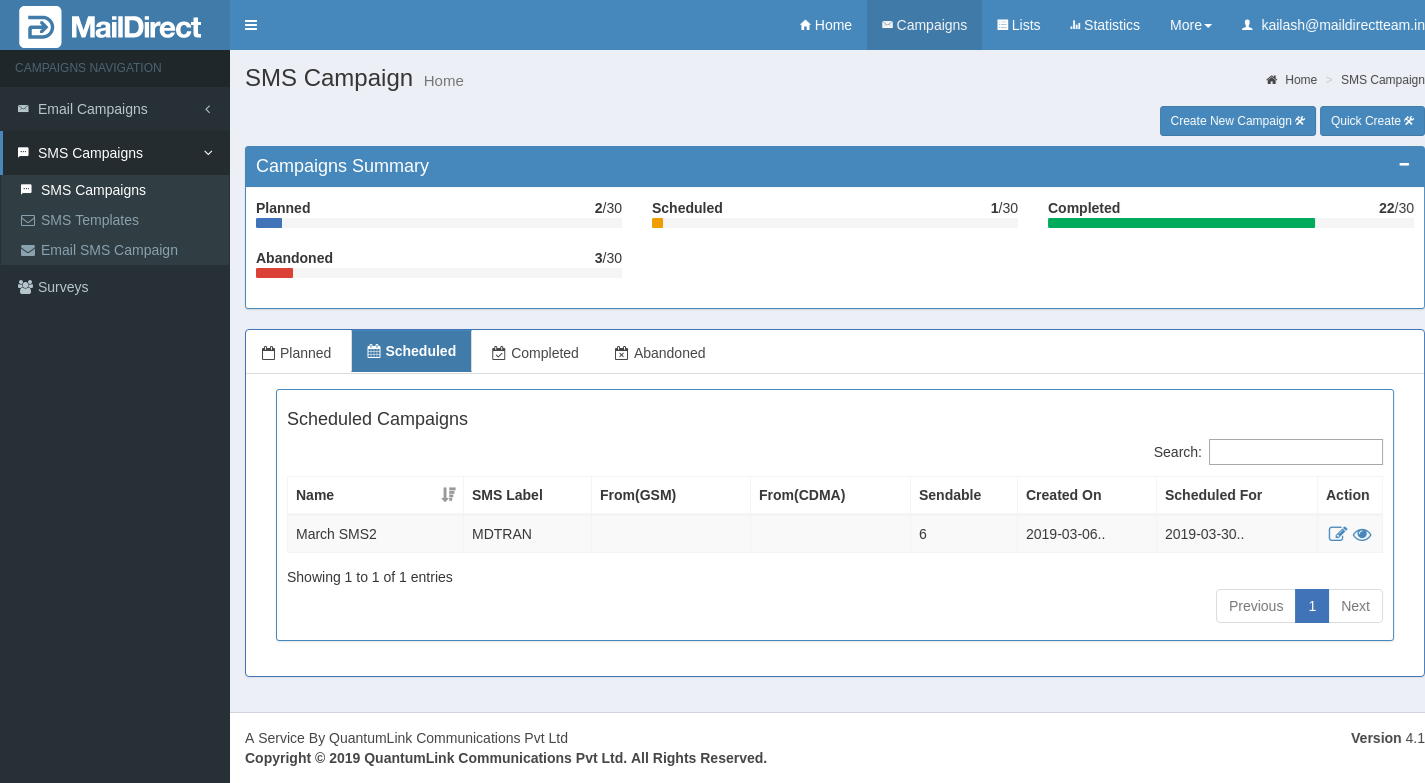Click Create New Campaign button
The height and width of the screenshot is (783, 1425).
coord(1237,121)
